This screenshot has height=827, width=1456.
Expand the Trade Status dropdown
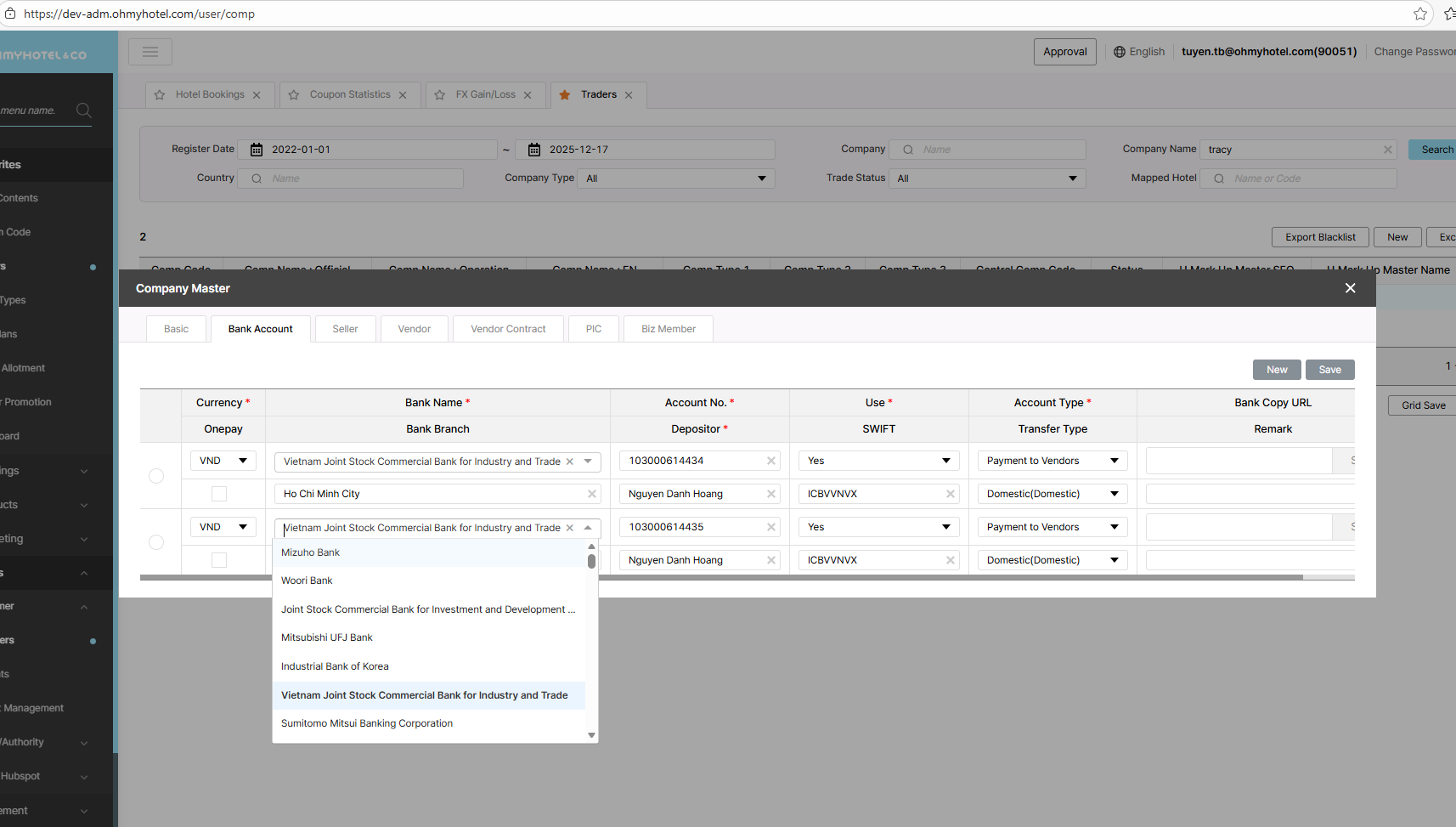coord(986,178)
